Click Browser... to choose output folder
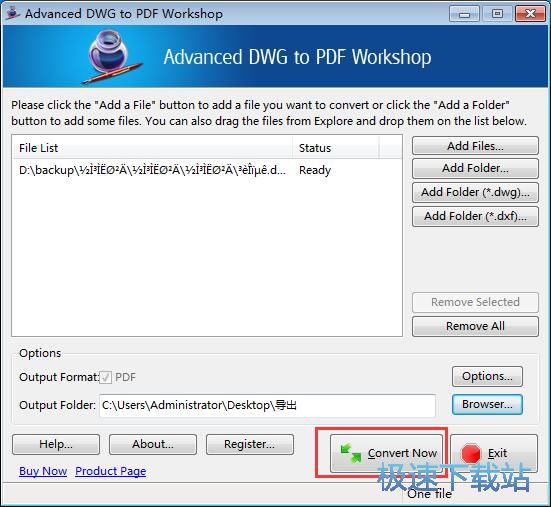Viewport: 551px width, 507px height. (487, 404)
